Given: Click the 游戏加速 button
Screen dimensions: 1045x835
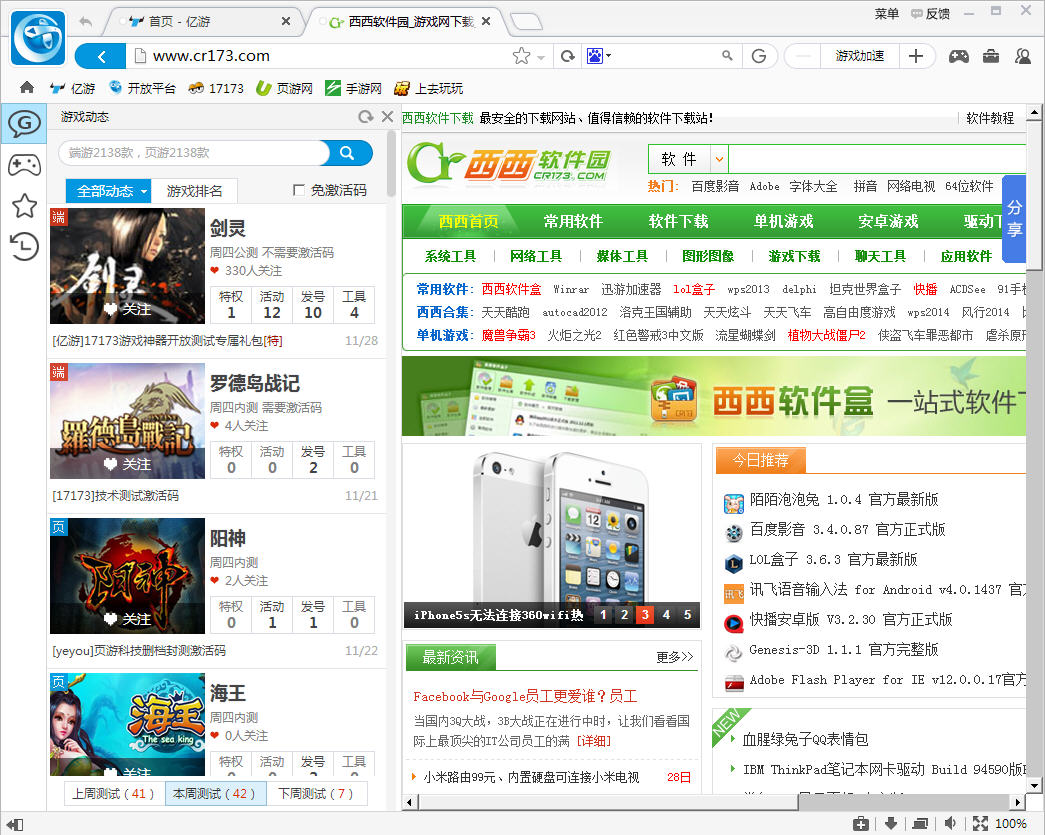Looking at the screenshot, I should tap(860, 56).
